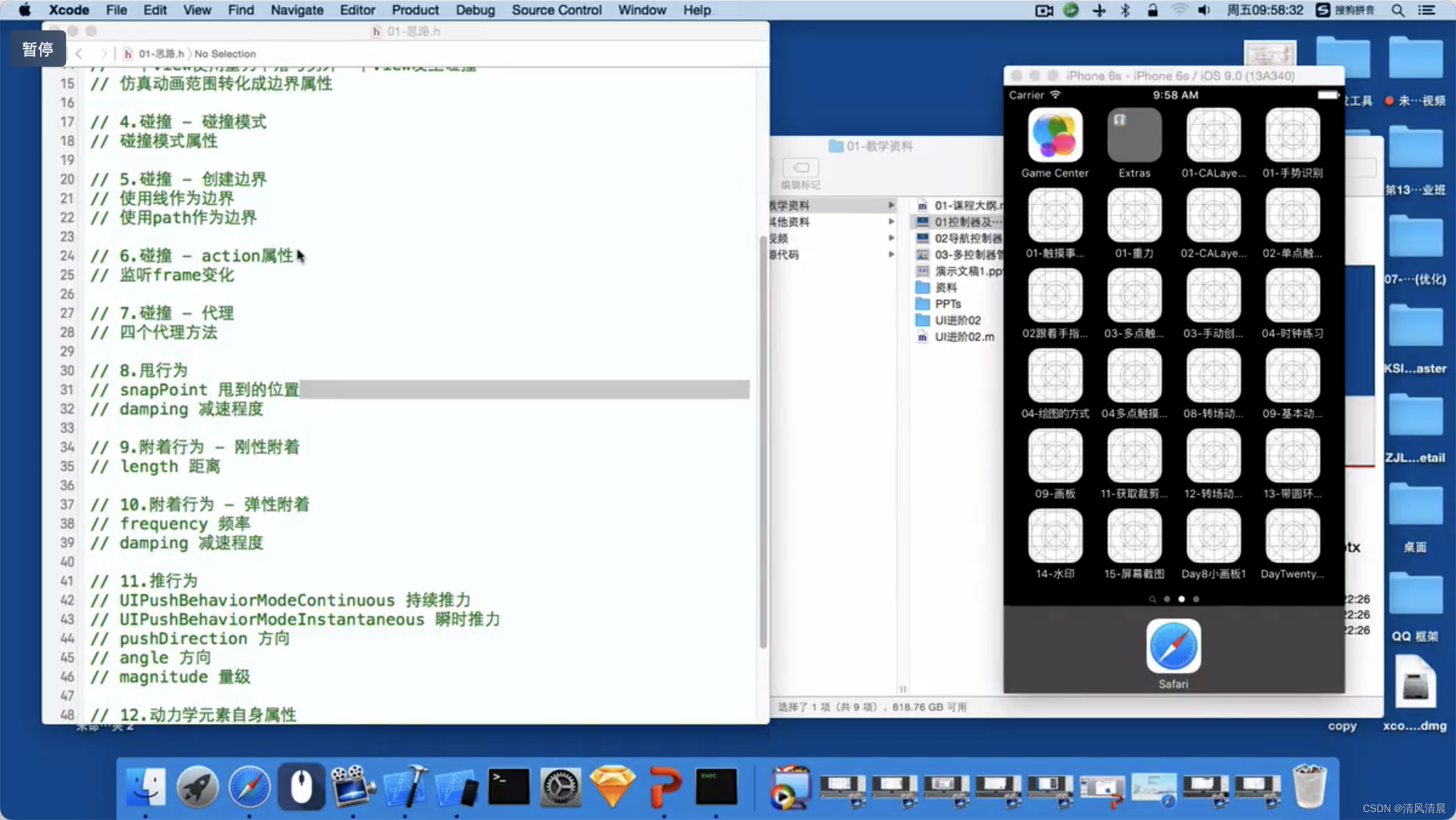The image size is (1456, 820).
Task: Click the Bluetooth status icon
Action: click(x=1125, y=10)
